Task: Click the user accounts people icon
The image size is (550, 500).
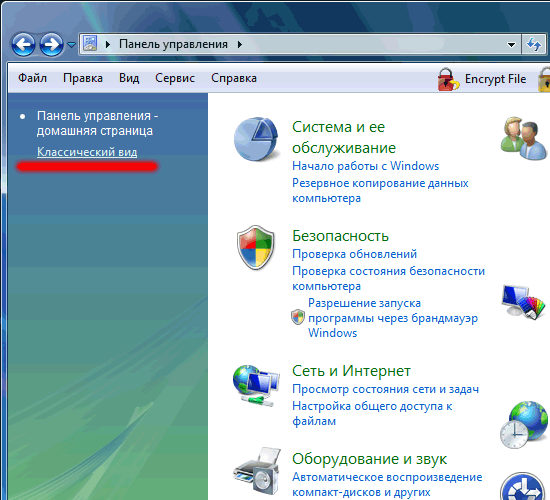Action: point(524,139)
